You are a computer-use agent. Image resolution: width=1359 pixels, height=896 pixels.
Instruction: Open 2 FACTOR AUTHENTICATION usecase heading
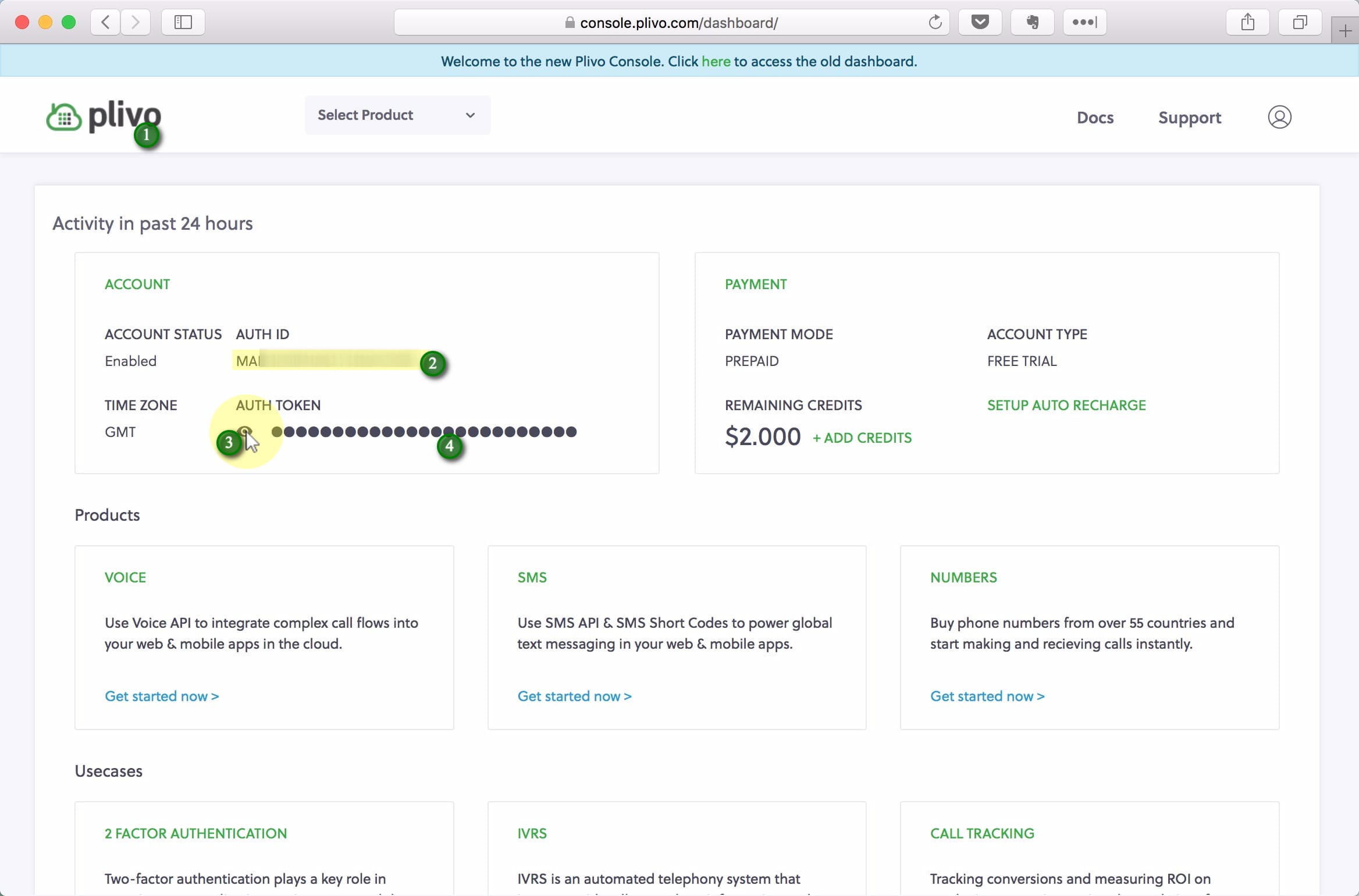pos(195,833)
